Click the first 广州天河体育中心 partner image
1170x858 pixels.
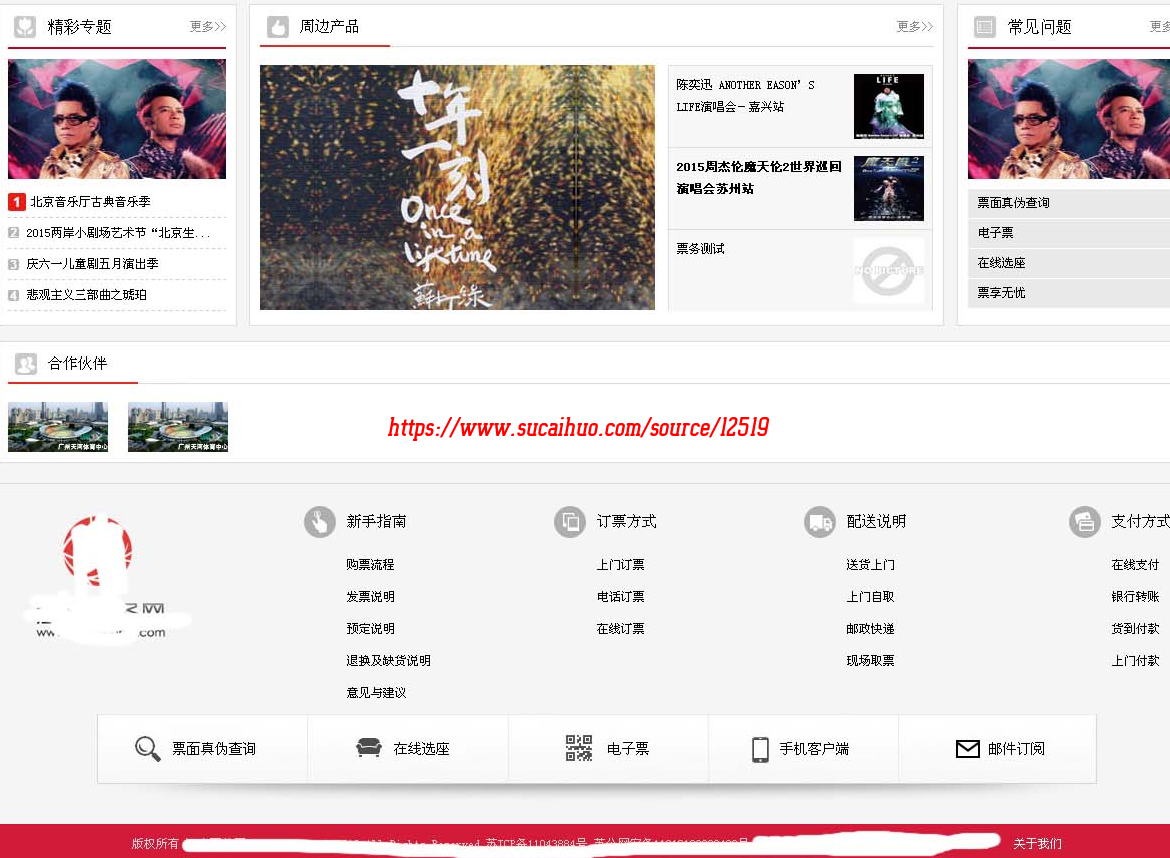tap(58, 427)
